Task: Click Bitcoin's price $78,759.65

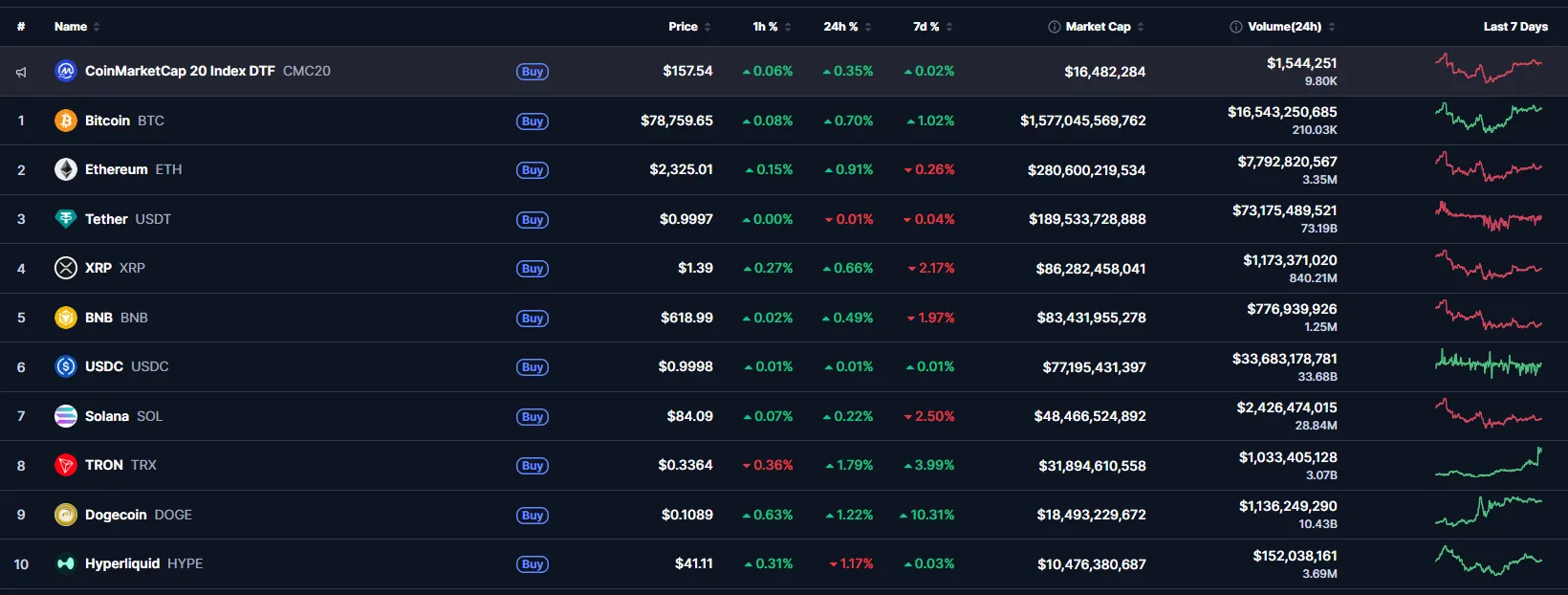Action: pyautogui.click(x=677, y=121)
